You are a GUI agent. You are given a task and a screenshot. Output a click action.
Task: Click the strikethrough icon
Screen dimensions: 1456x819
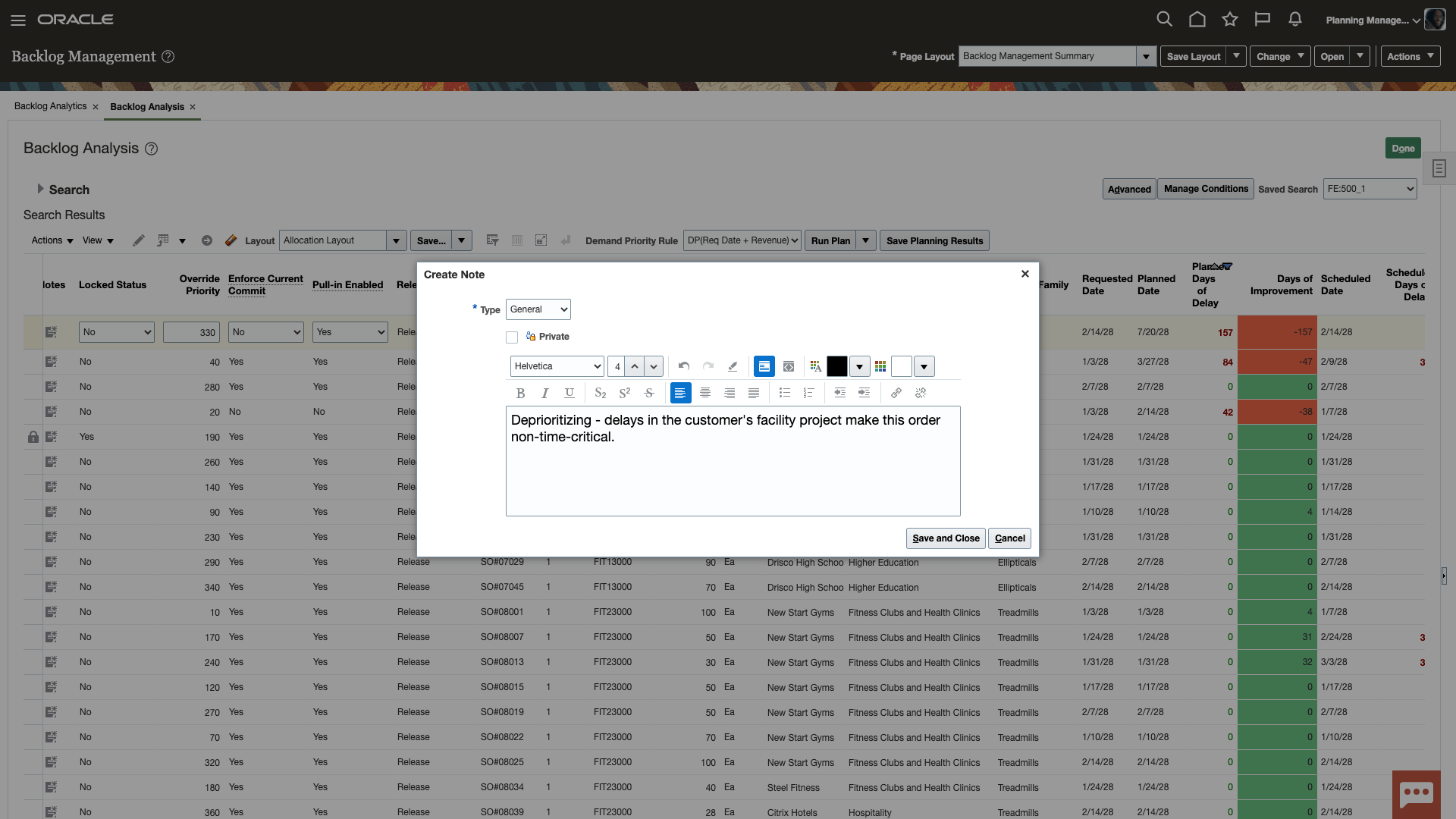coord(649,393)
